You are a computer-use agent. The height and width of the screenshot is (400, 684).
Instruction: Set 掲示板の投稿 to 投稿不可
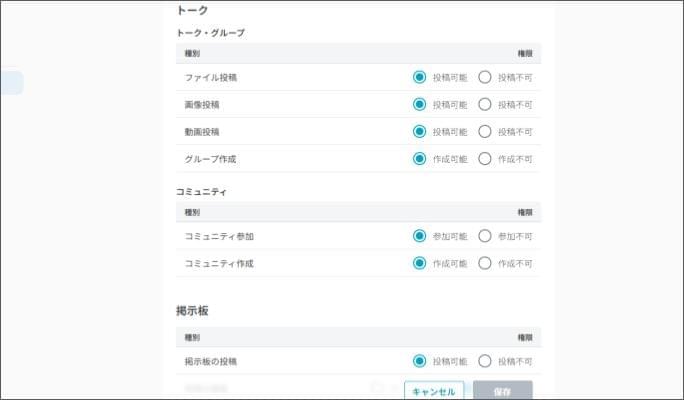pos(485,361)
